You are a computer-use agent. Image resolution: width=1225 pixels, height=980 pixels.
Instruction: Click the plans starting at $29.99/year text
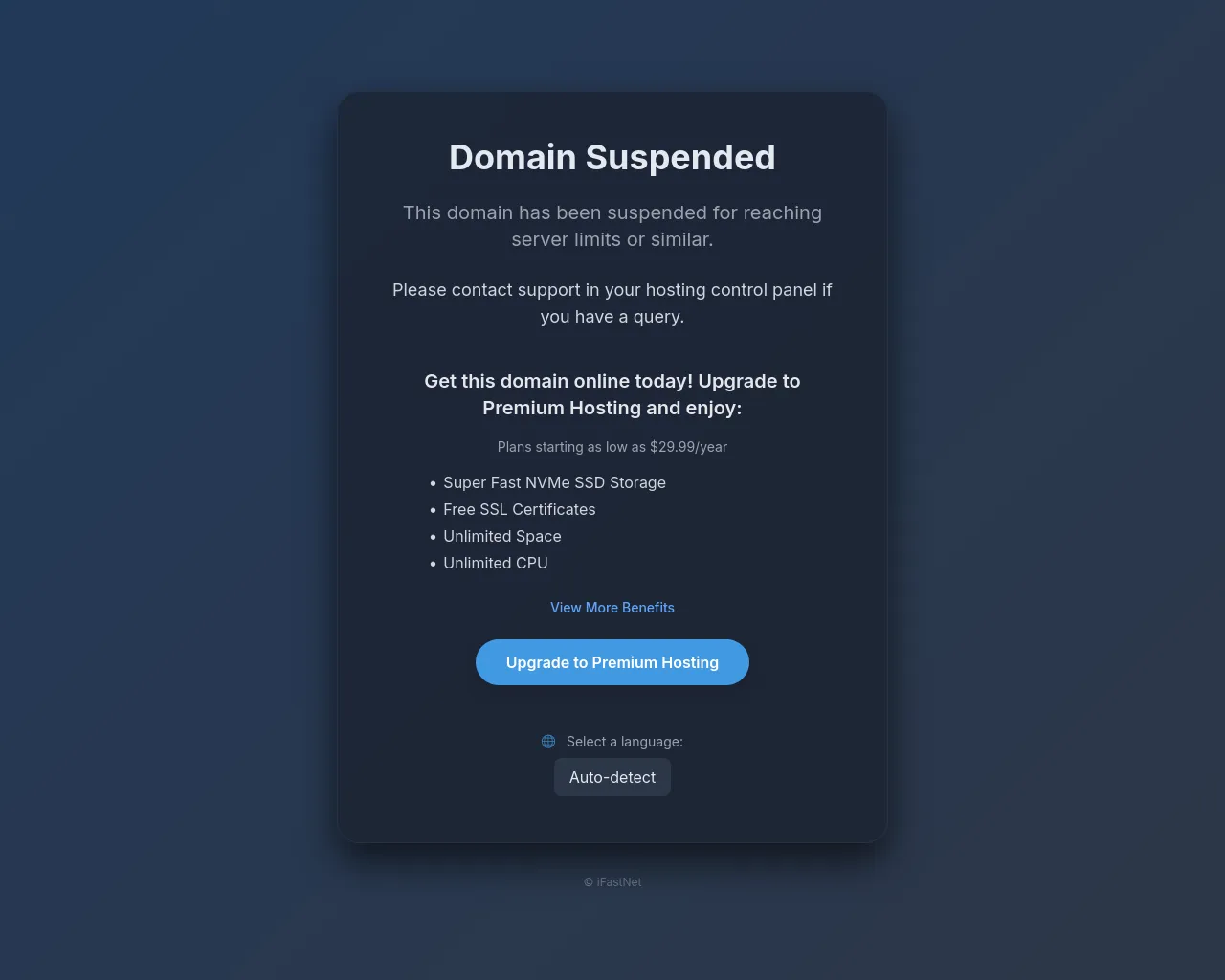[612, 447]
